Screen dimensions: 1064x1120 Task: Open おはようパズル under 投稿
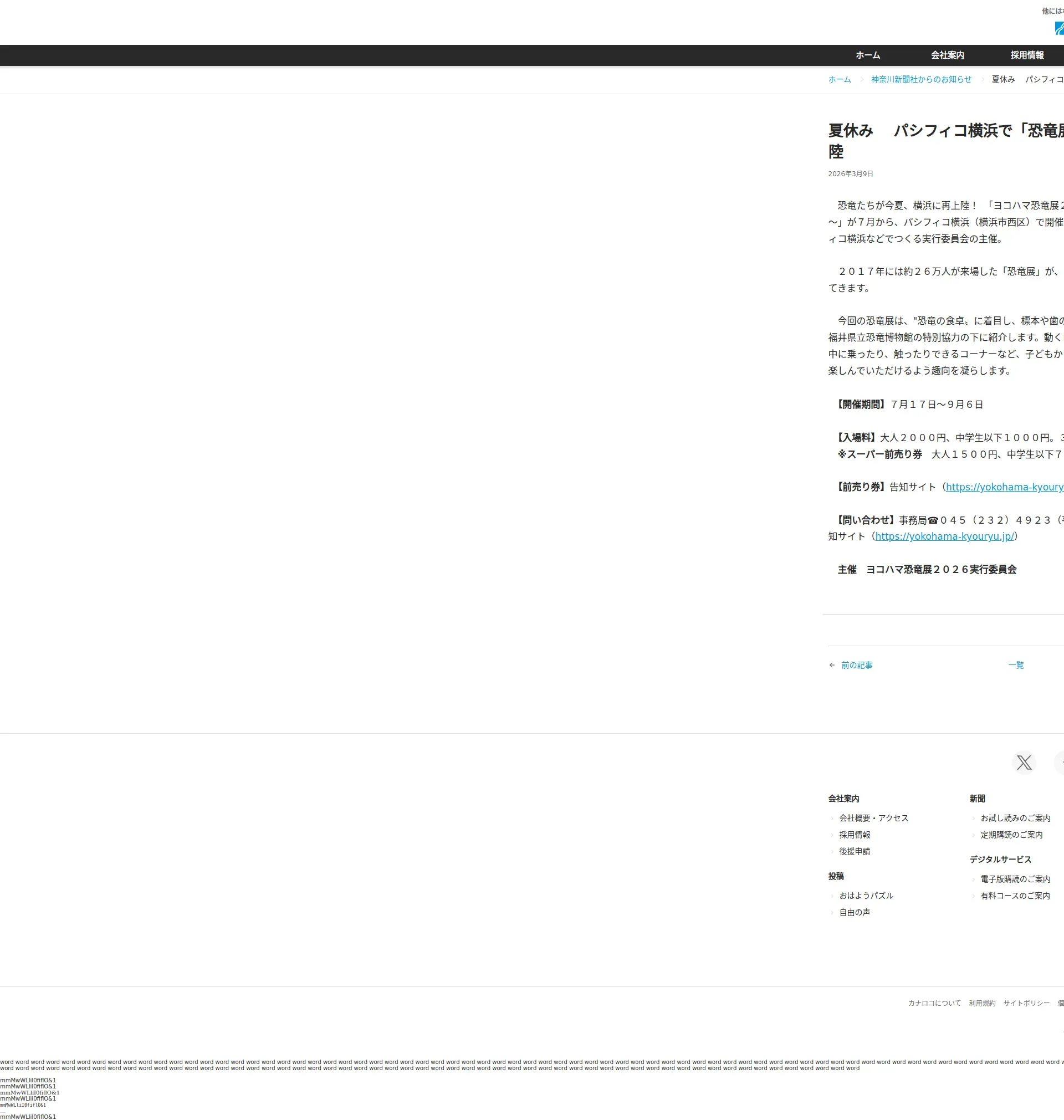[866, 896]
